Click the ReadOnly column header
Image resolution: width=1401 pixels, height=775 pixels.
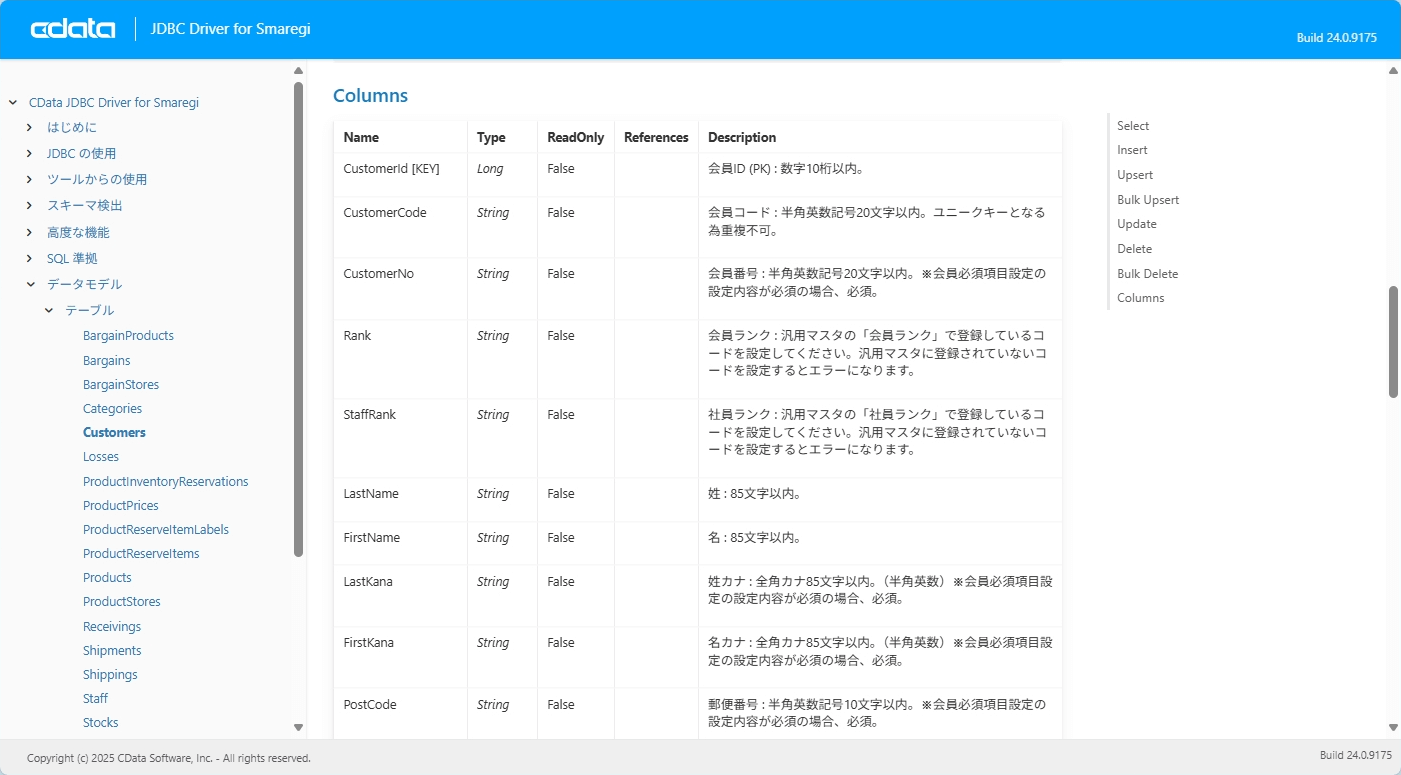point(575,138)
